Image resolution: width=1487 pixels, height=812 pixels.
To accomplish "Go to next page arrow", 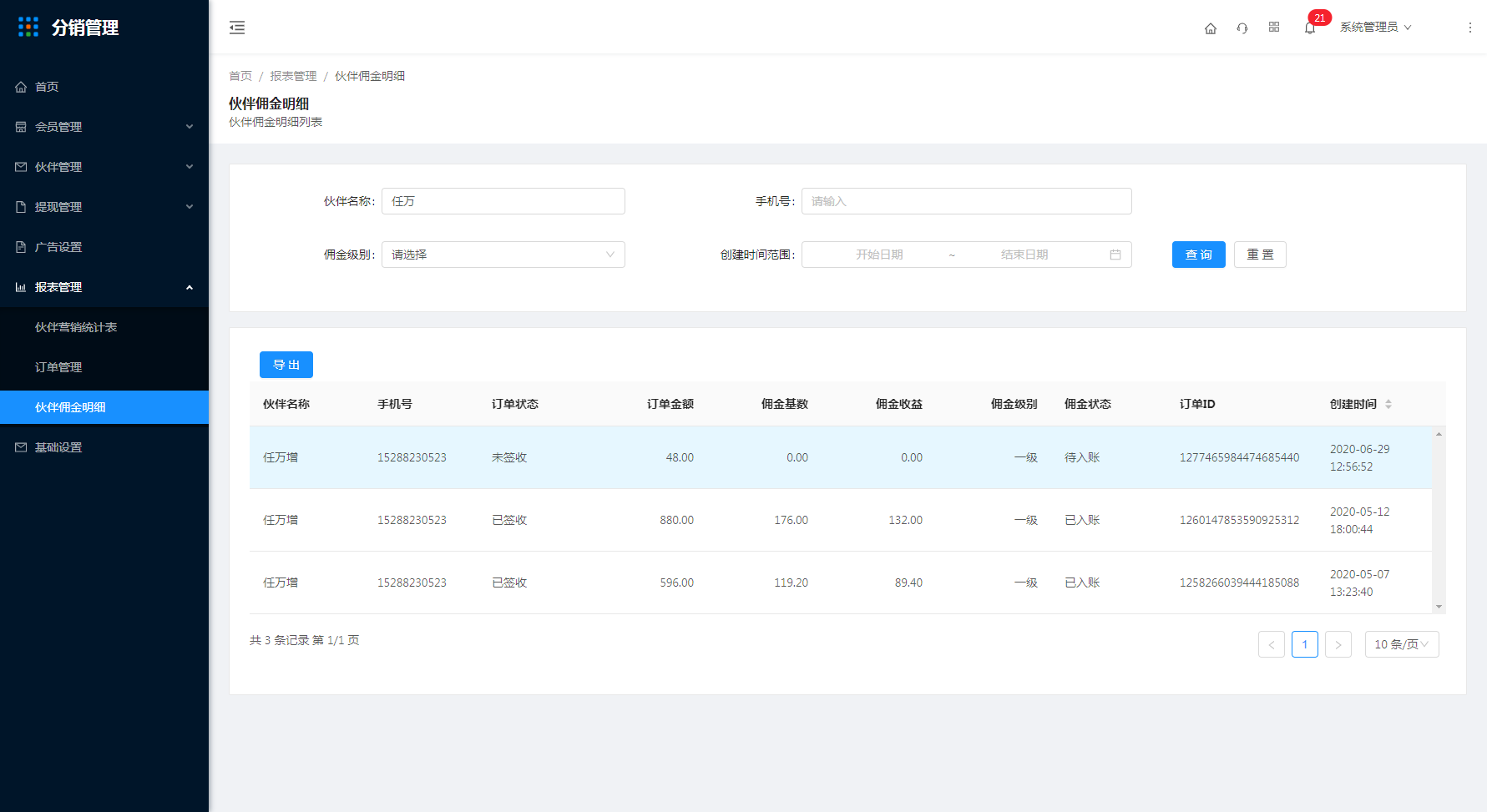I will pyautogui.click(x=1338, y=644).
